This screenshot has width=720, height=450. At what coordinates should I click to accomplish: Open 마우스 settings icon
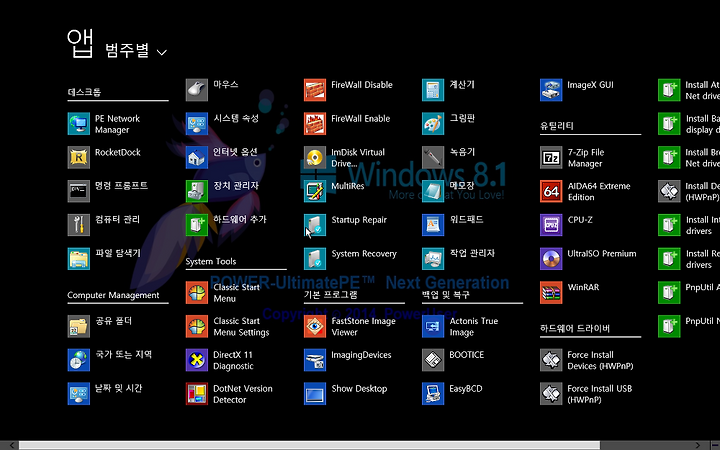pos(197,90)
